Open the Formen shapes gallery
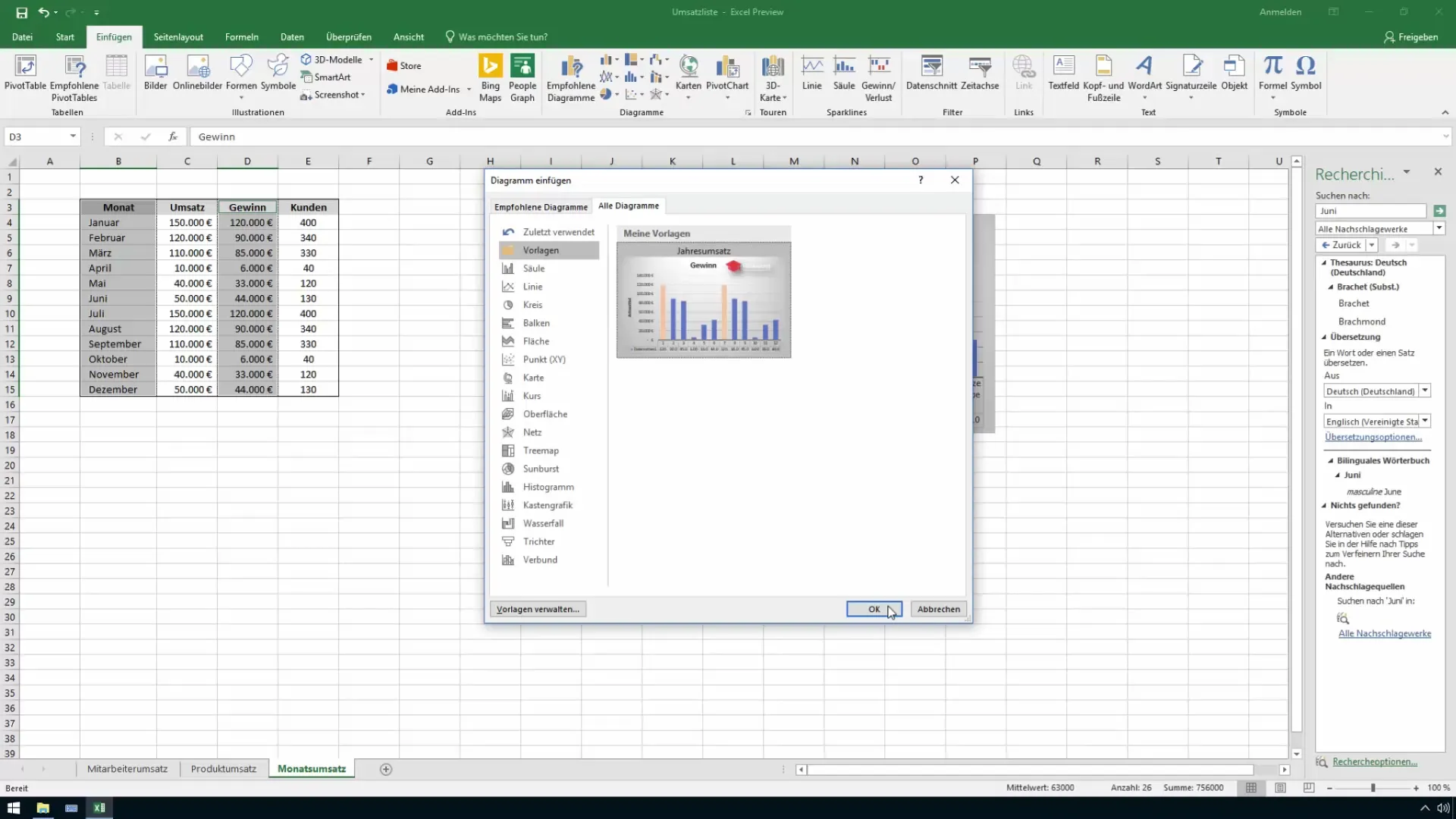This screenshot has height=819, width=1456. click(241, 76)
